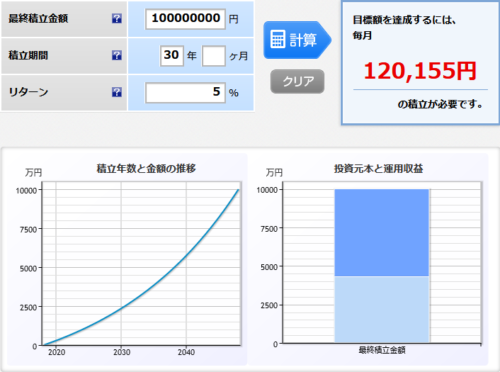Click the 積立年数と金額の推移 chart title
The image size is (500, 372).
(146, 169)
